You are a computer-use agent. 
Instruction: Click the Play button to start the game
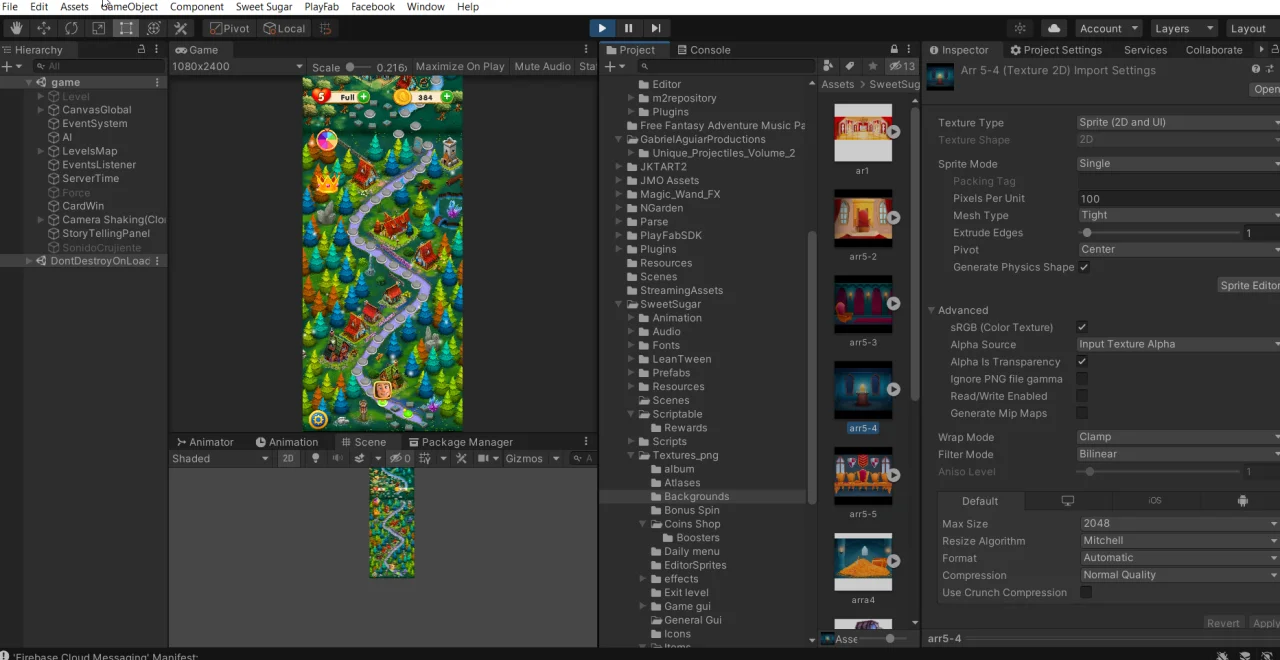click(x=602, y=29)
